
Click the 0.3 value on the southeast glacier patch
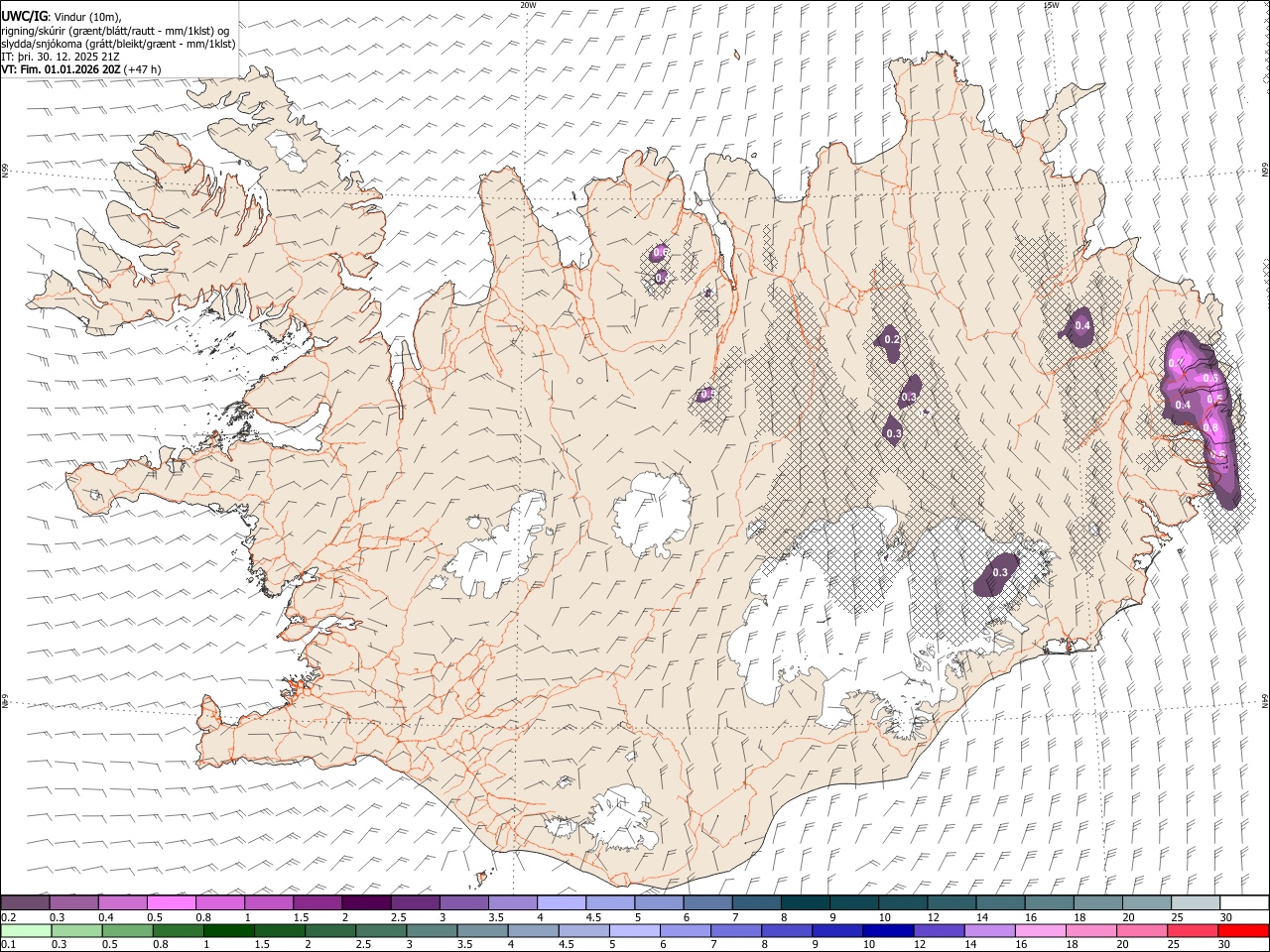[x=1000, y=572]
